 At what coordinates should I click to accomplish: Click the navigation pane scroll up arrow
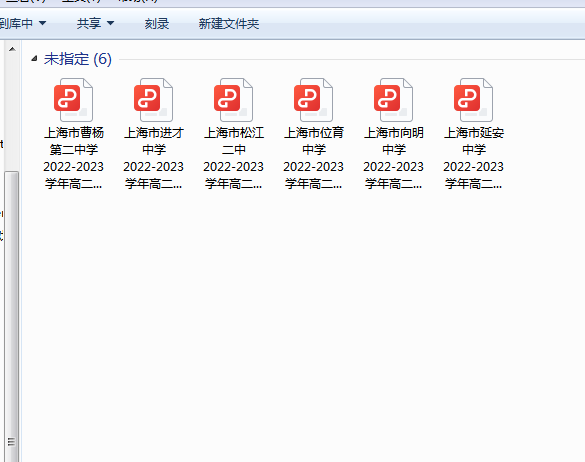pyautogui.click(x=12, y=49)
